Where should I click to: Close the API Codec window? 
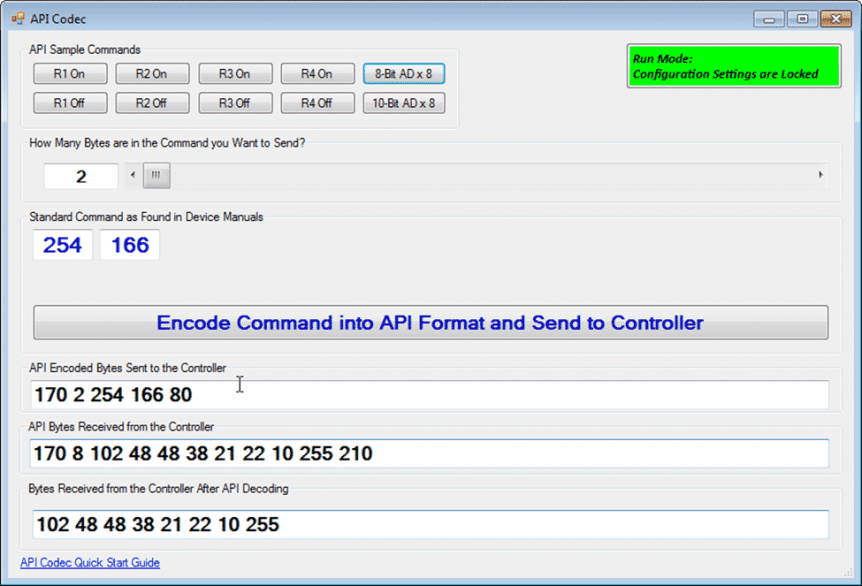tap(836, 19)
